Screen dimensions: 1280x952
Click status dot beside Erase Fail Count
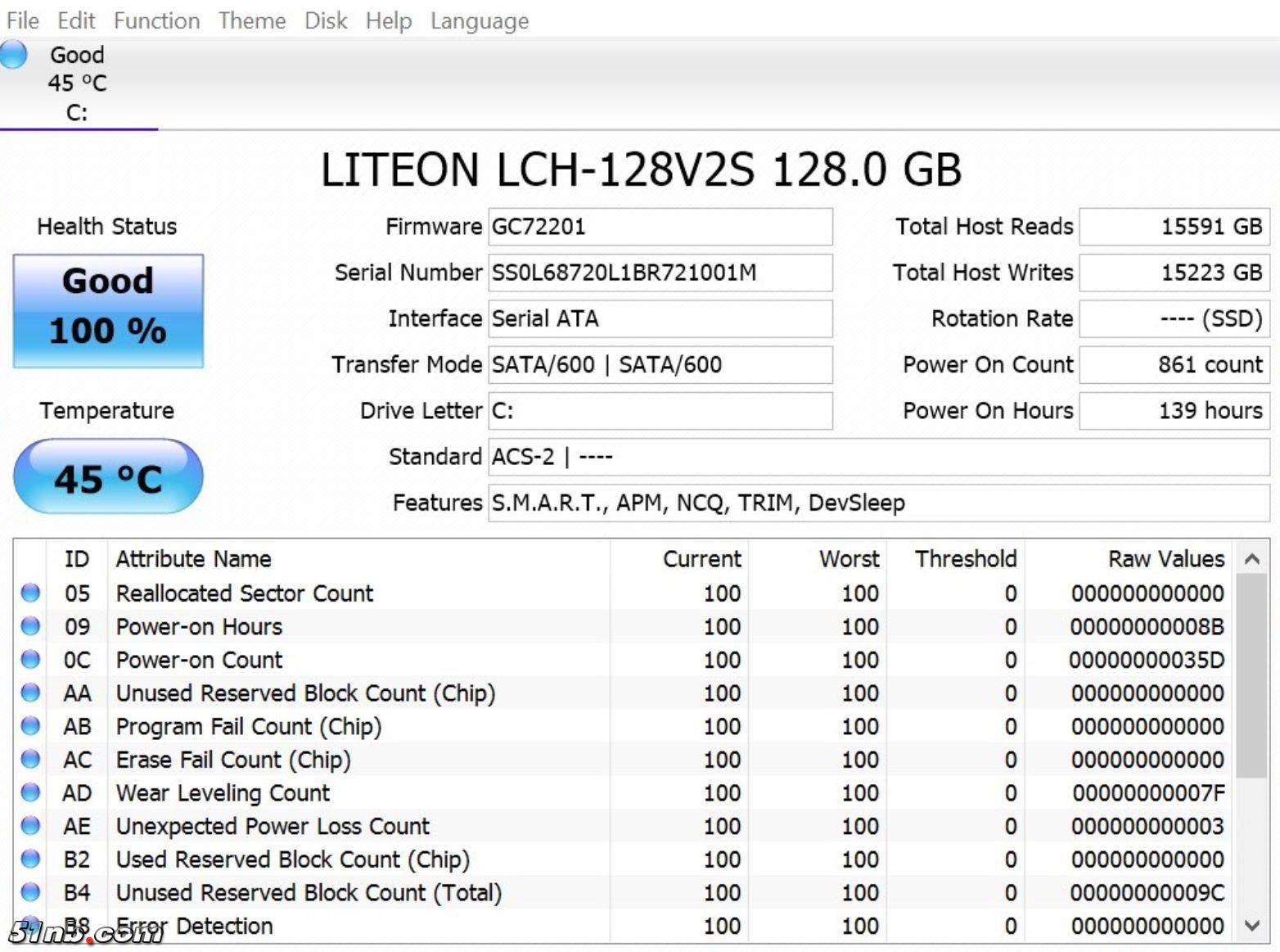30,760
